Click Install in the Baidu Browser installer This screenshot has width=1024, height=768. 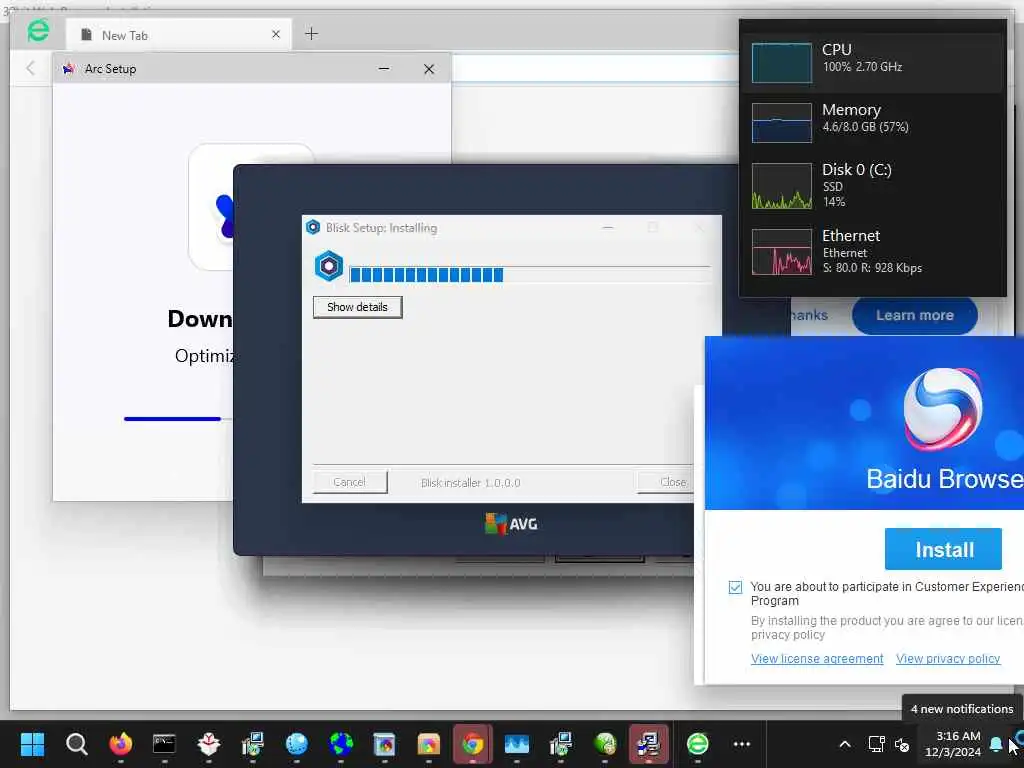point(943,549)
